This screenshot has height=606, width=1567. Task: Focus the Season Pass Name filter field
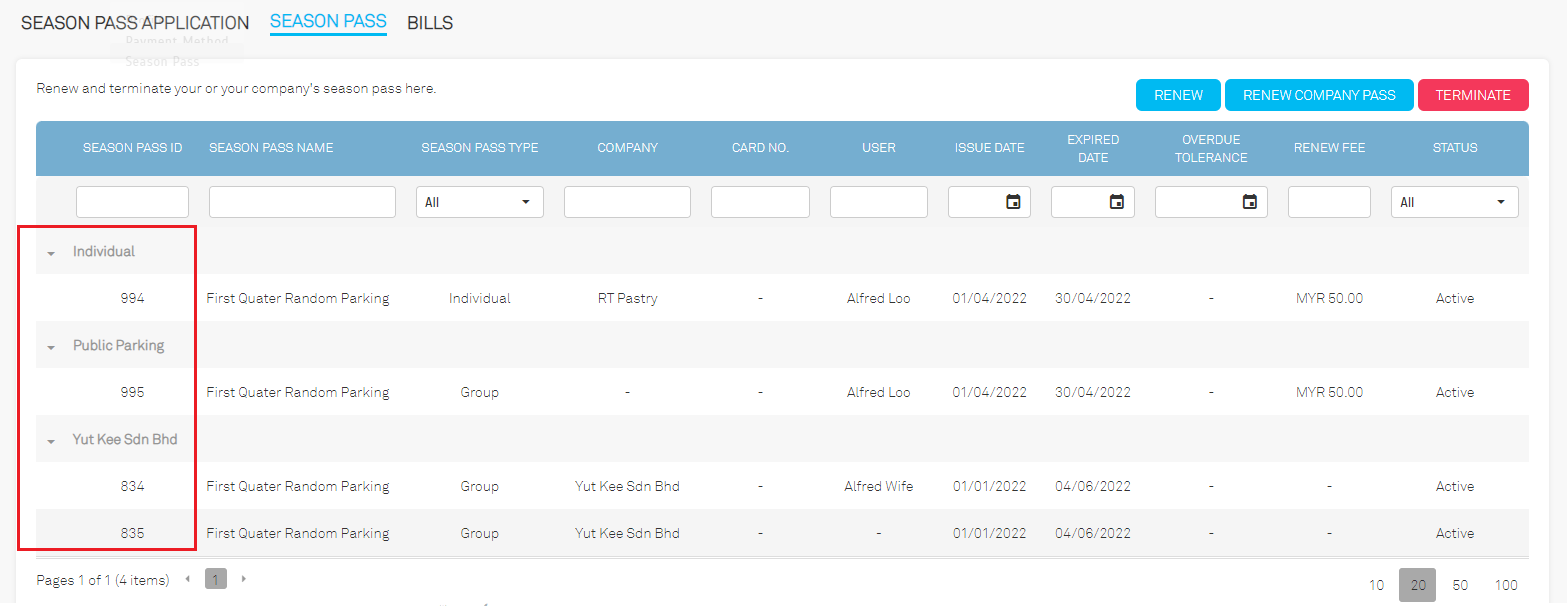(302, 202)
